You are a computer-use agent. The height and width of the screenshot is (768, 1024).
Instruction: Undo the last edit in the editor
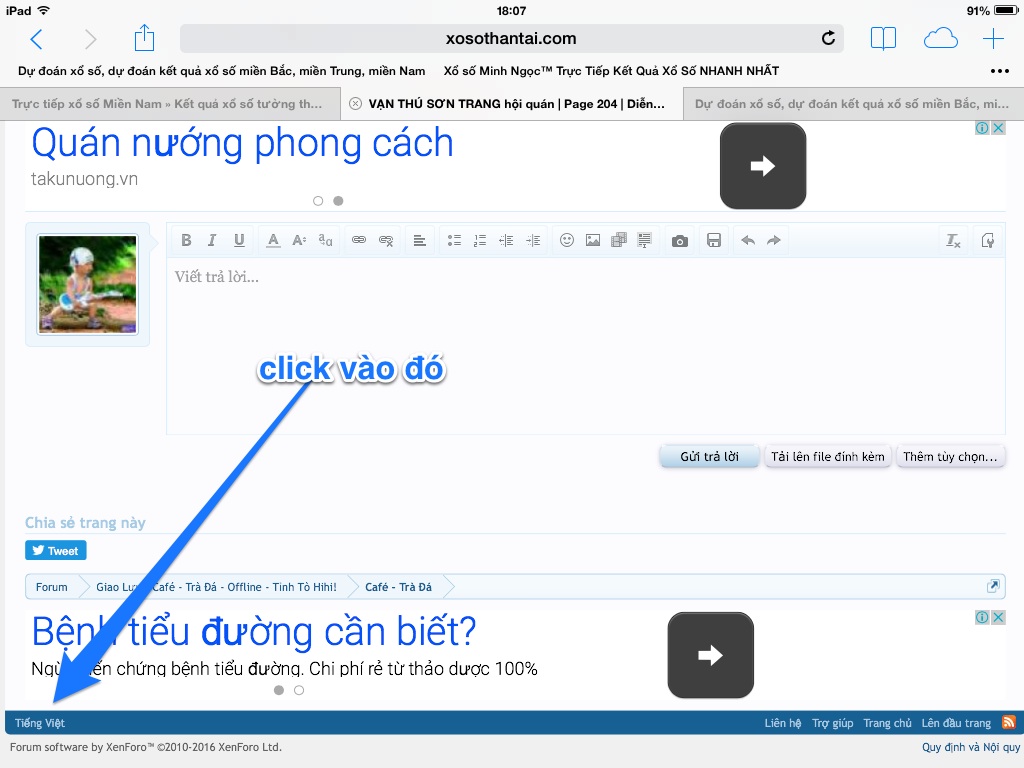point(747,240)
